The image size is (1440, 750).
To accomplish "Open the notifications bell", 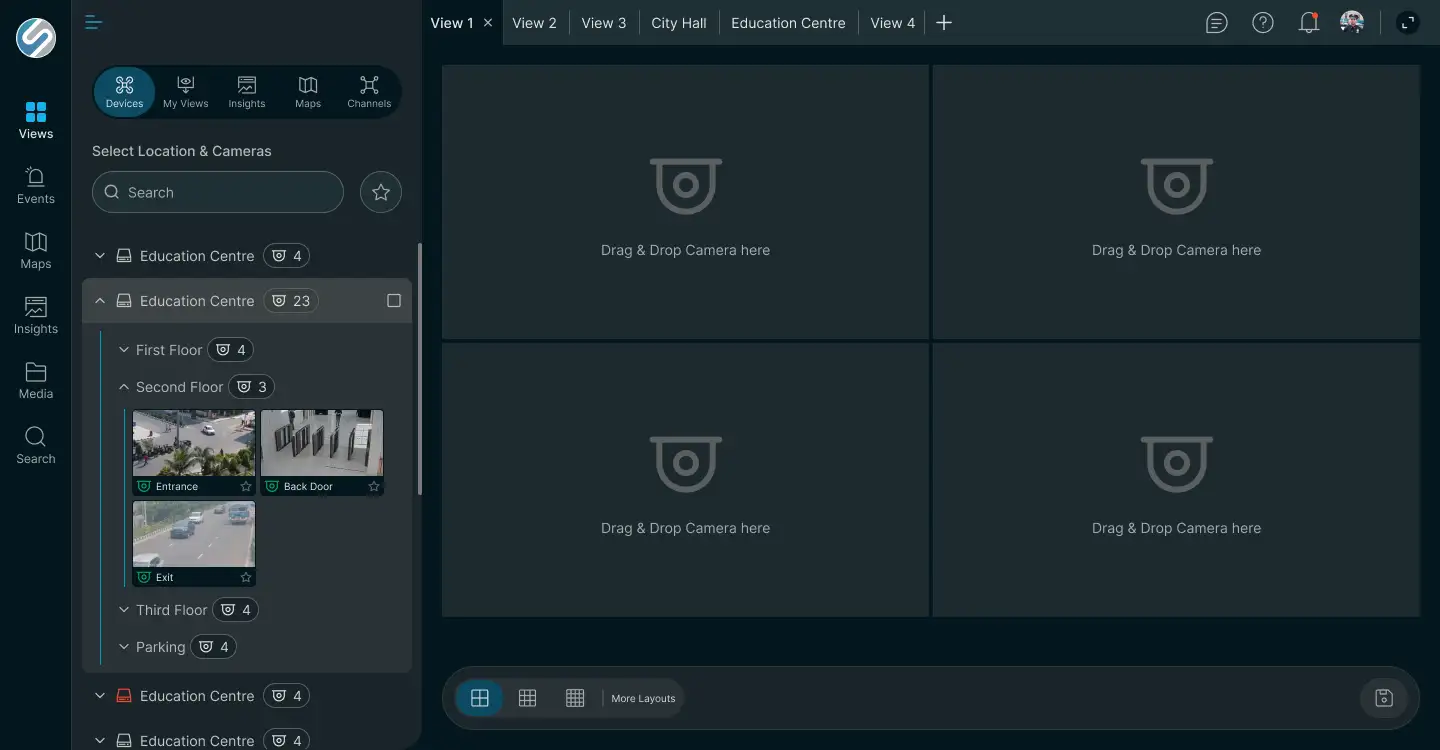I will [x=1309, y=22].
